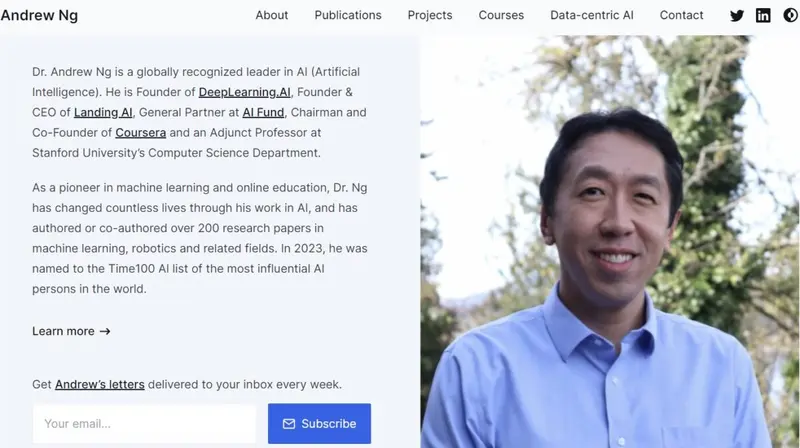Screen dimensions: 800x448
Task: Open the Projects menu item
Action: tap(430, 15)
